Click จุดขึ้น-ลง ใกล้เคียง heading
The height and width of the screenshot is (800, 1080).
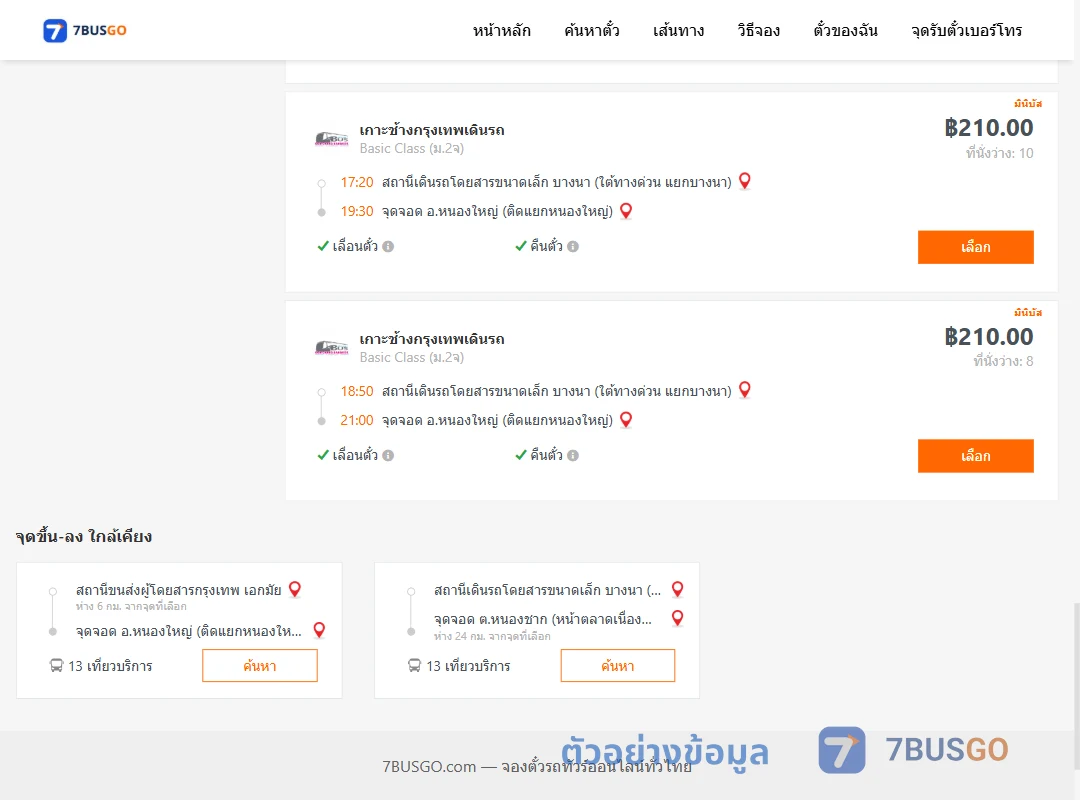[84, 536]
